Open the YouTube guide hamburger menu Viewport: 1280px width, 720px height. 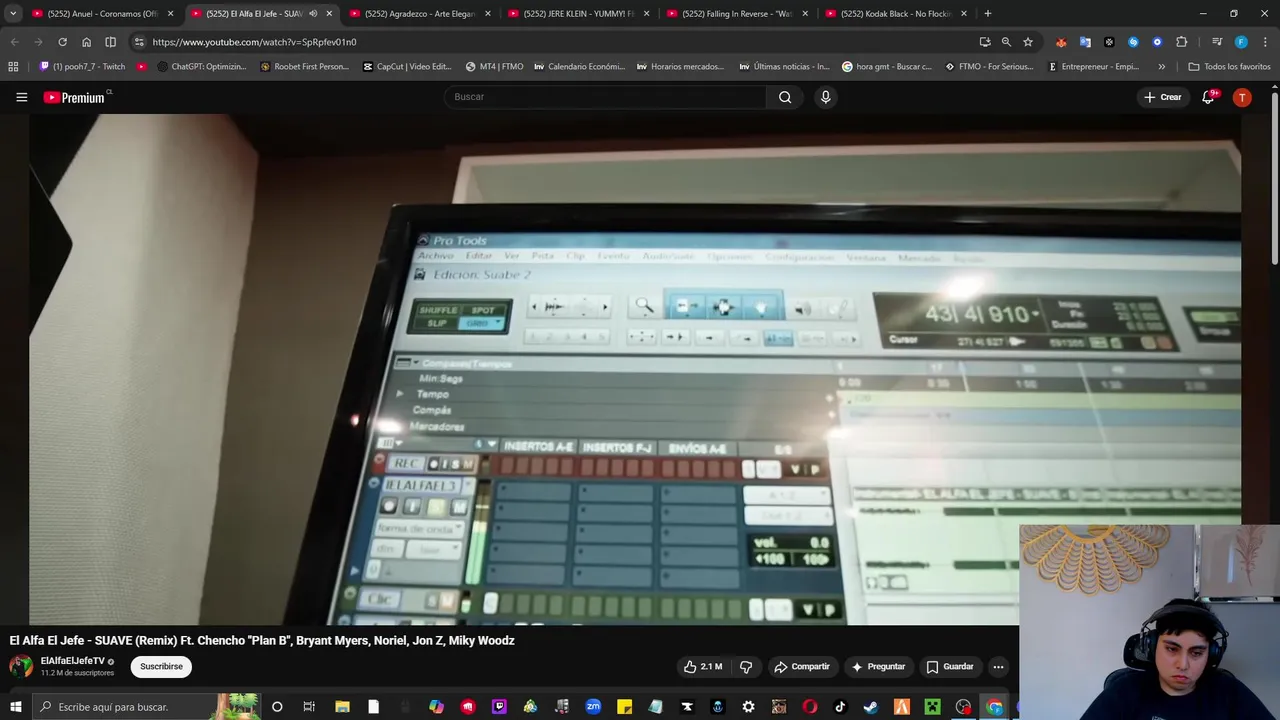21,97
